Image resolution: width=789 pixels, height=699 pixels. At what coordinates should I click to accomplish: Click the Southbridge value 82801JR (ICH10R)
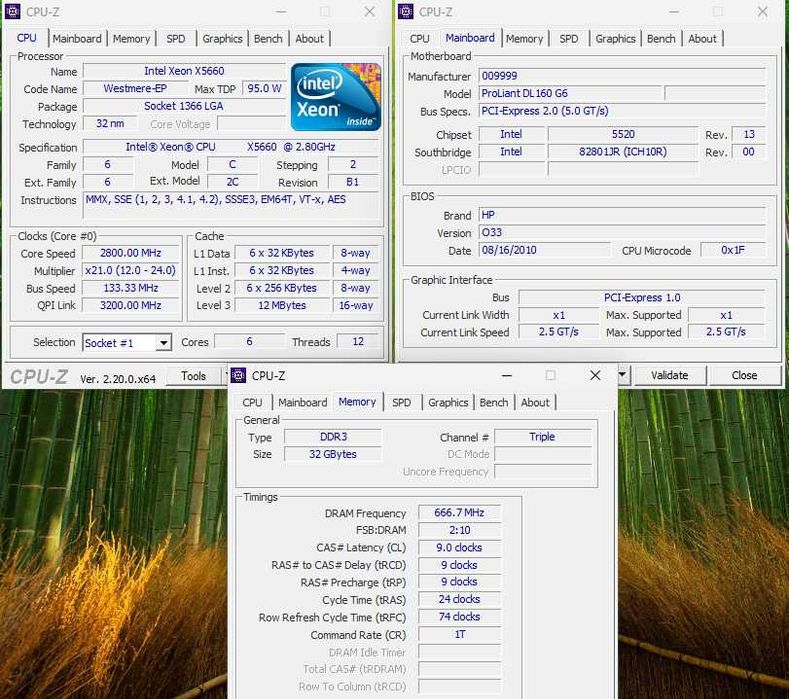(623, 152)
